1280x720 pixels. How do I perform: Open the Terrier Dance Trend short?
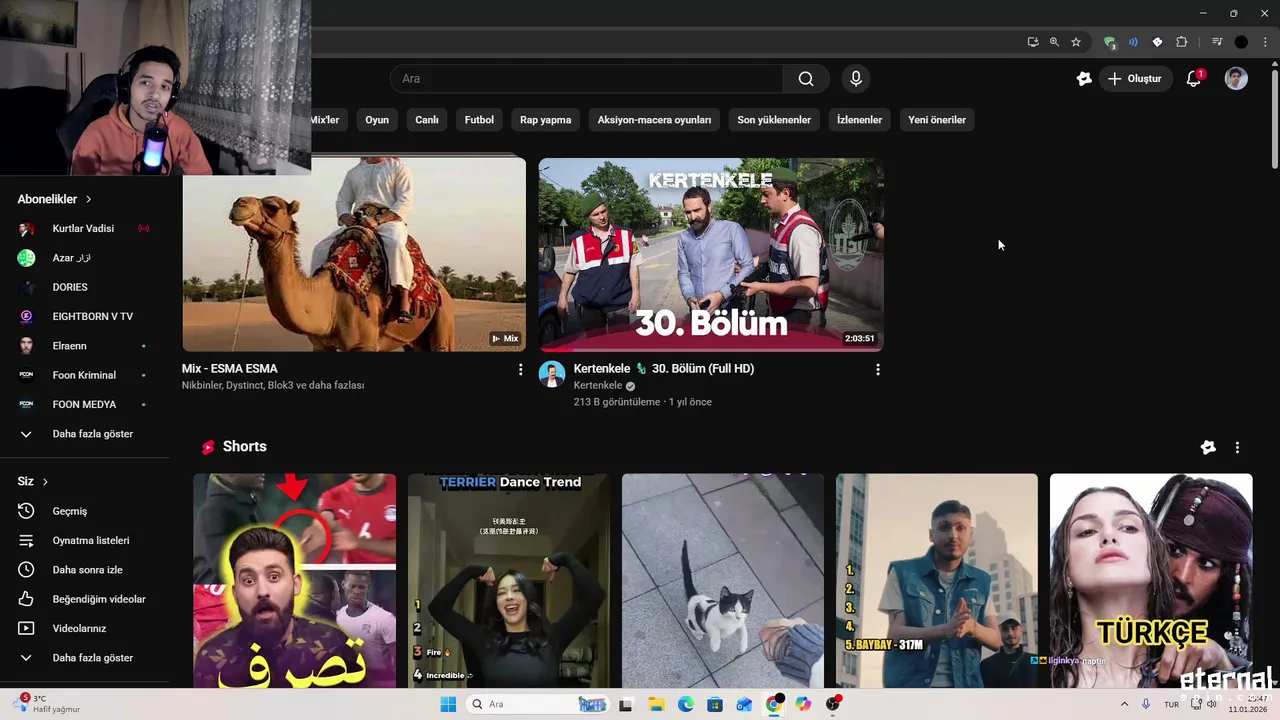(509, 580)
